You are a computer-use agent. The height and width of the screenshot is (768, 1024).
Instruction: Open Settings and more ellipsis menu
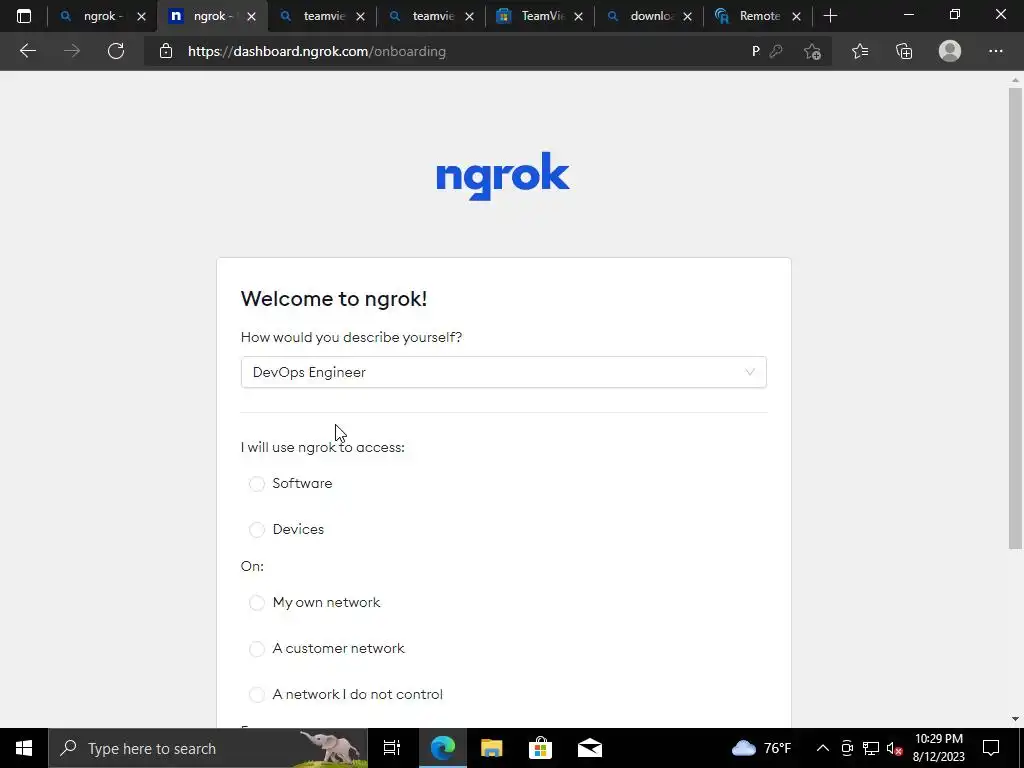pos(995,51)
